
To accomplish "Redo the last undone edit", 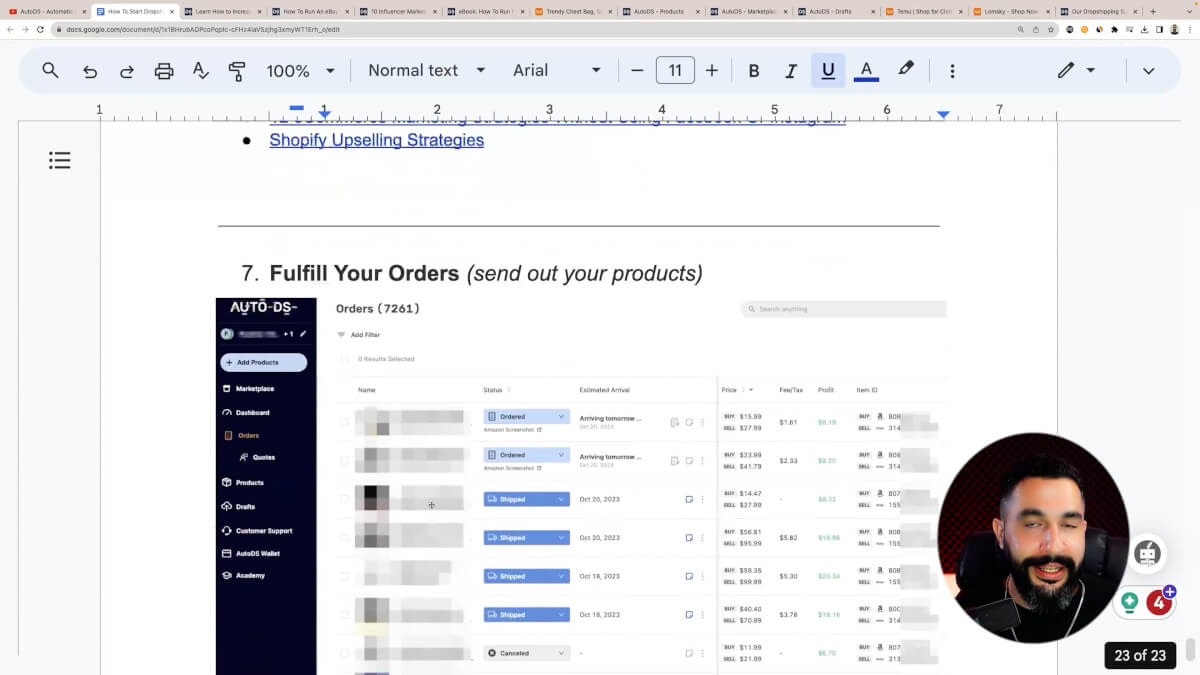I will click(x=127, y=71).
